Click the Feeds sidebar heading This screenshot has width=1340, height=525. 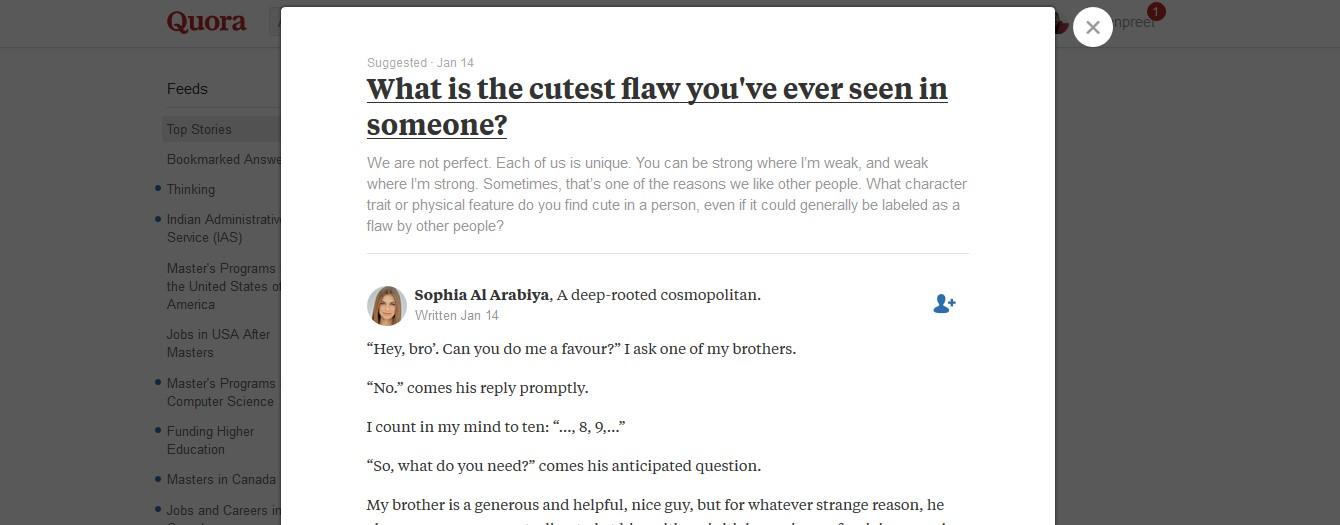click(x=187, y=89)
